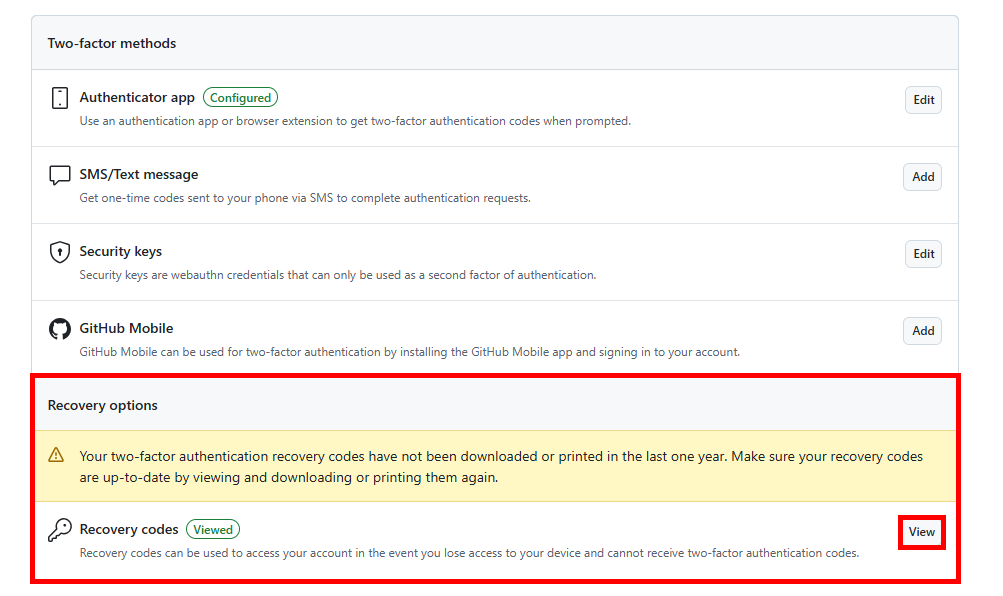1003x596 pixels.
Task: Click the warning triangle icon in yellow banner
Action: point(57,456)
